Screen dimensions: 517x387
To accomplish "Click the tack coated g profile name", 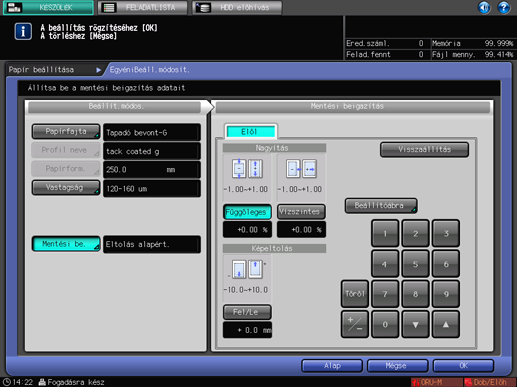I will point(152,151).
